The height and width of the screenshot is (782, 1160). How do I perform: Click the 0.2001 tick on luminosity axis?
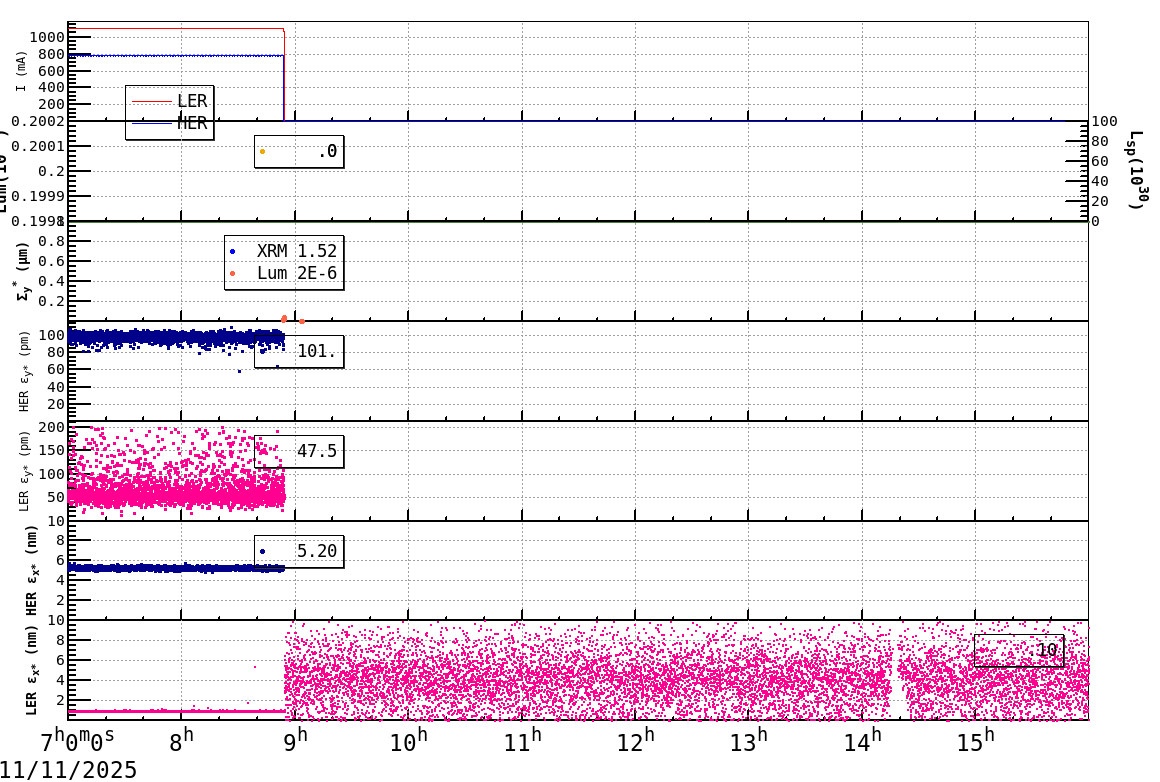click(x=38, y=146)
